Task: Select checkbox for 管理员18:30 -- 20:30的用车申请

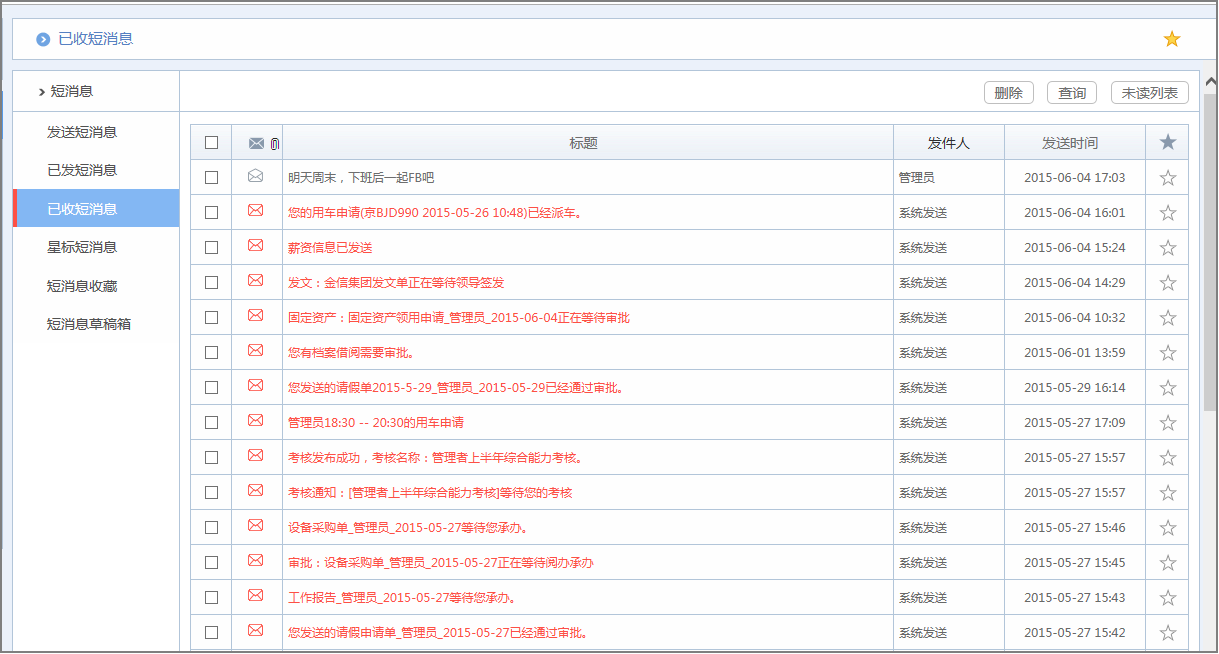Action: point(211,422)
